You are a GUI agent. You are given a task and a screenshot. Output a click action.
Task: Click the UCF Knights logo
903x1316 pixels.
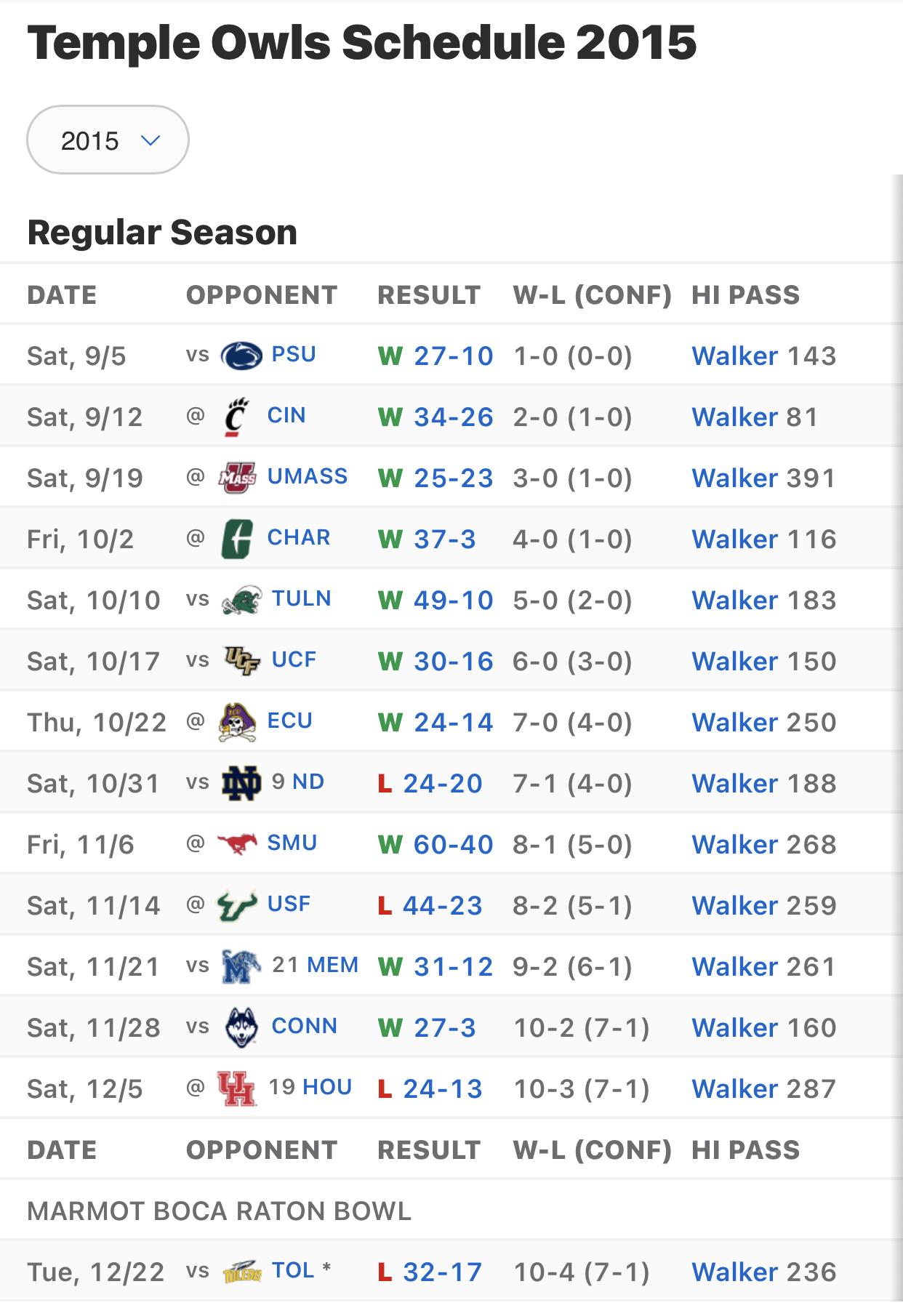coord(241,661)
